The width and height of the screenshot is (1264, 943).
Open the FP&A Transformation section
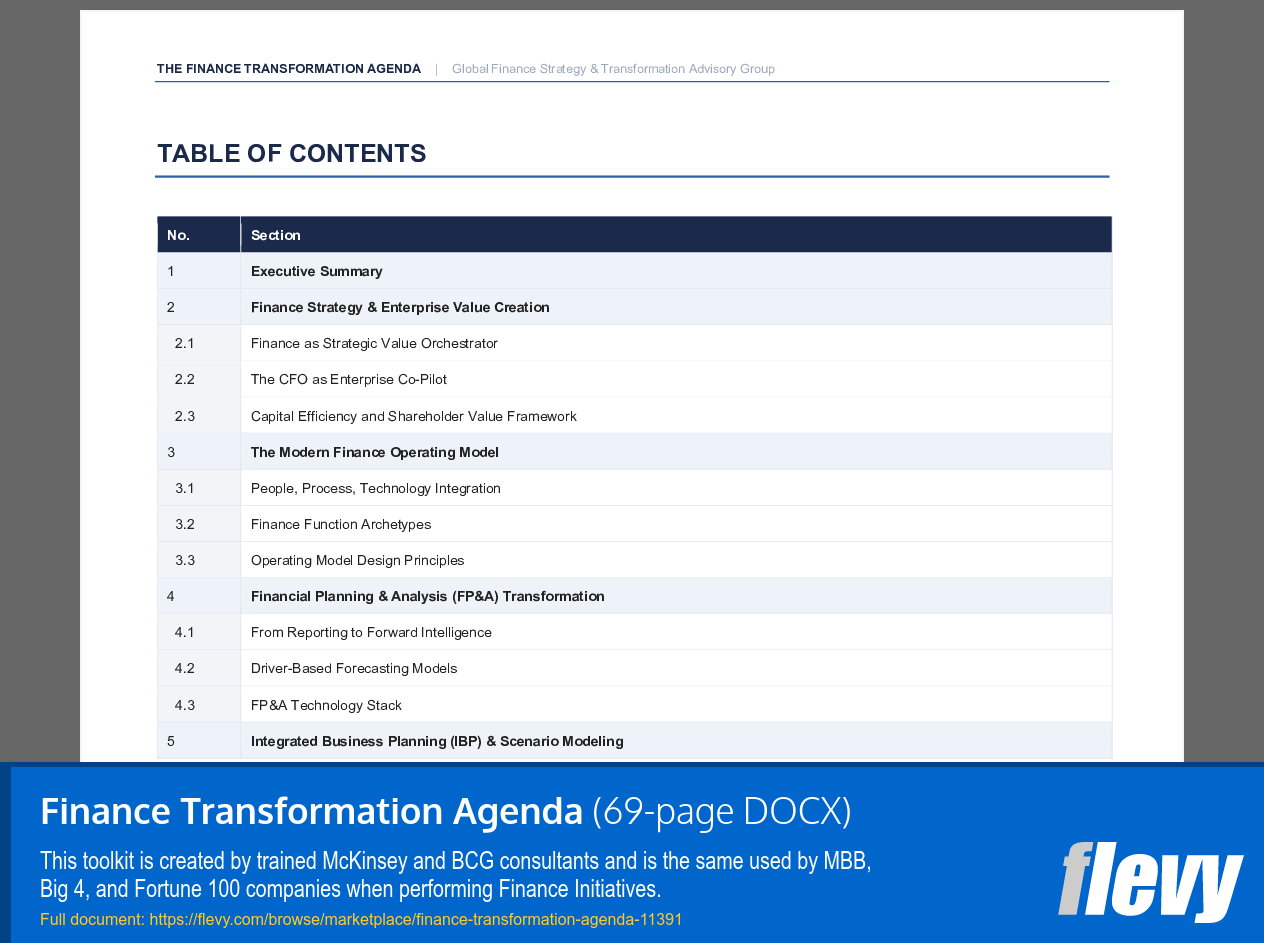pyautogui.click(x=427, y=596)
